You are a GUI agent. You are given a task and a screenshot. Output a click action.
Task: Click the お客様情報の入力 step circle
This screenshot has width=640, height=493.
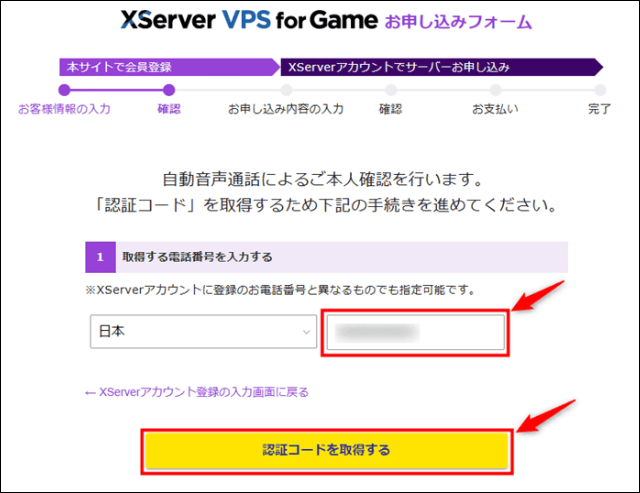[64, 90]
